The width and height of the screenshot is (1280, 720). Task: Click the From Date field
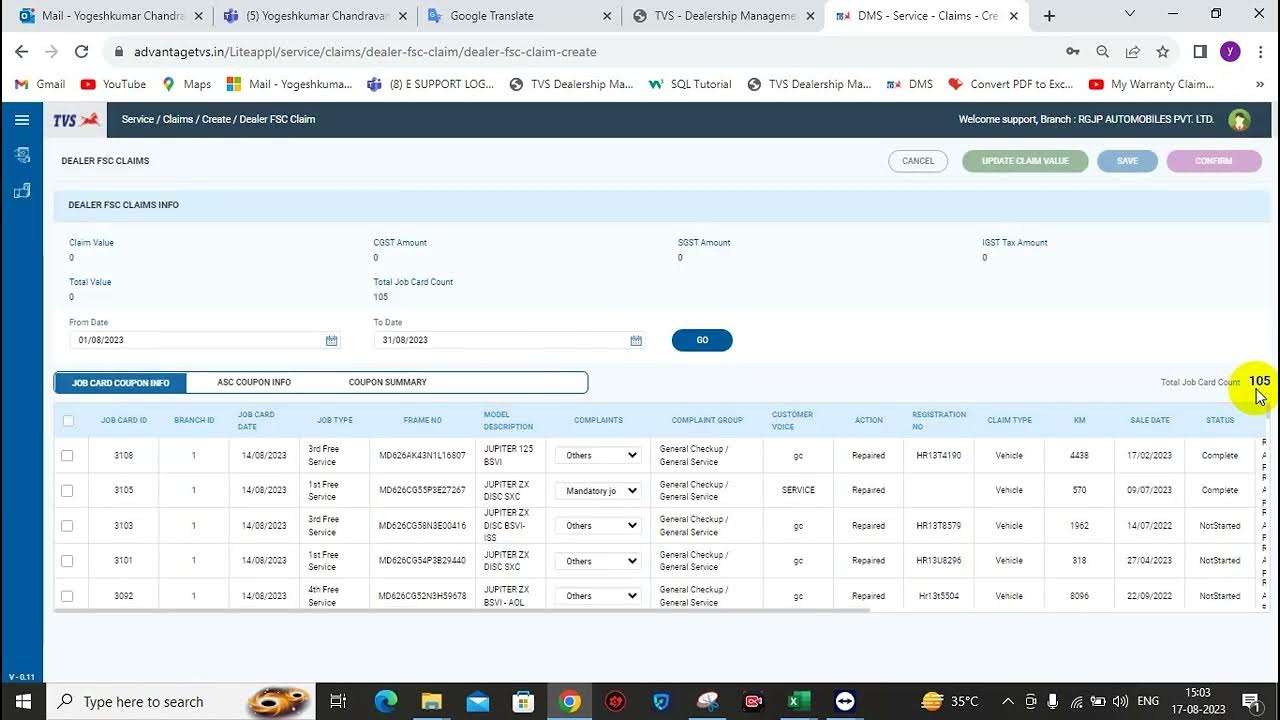(205, 341)
